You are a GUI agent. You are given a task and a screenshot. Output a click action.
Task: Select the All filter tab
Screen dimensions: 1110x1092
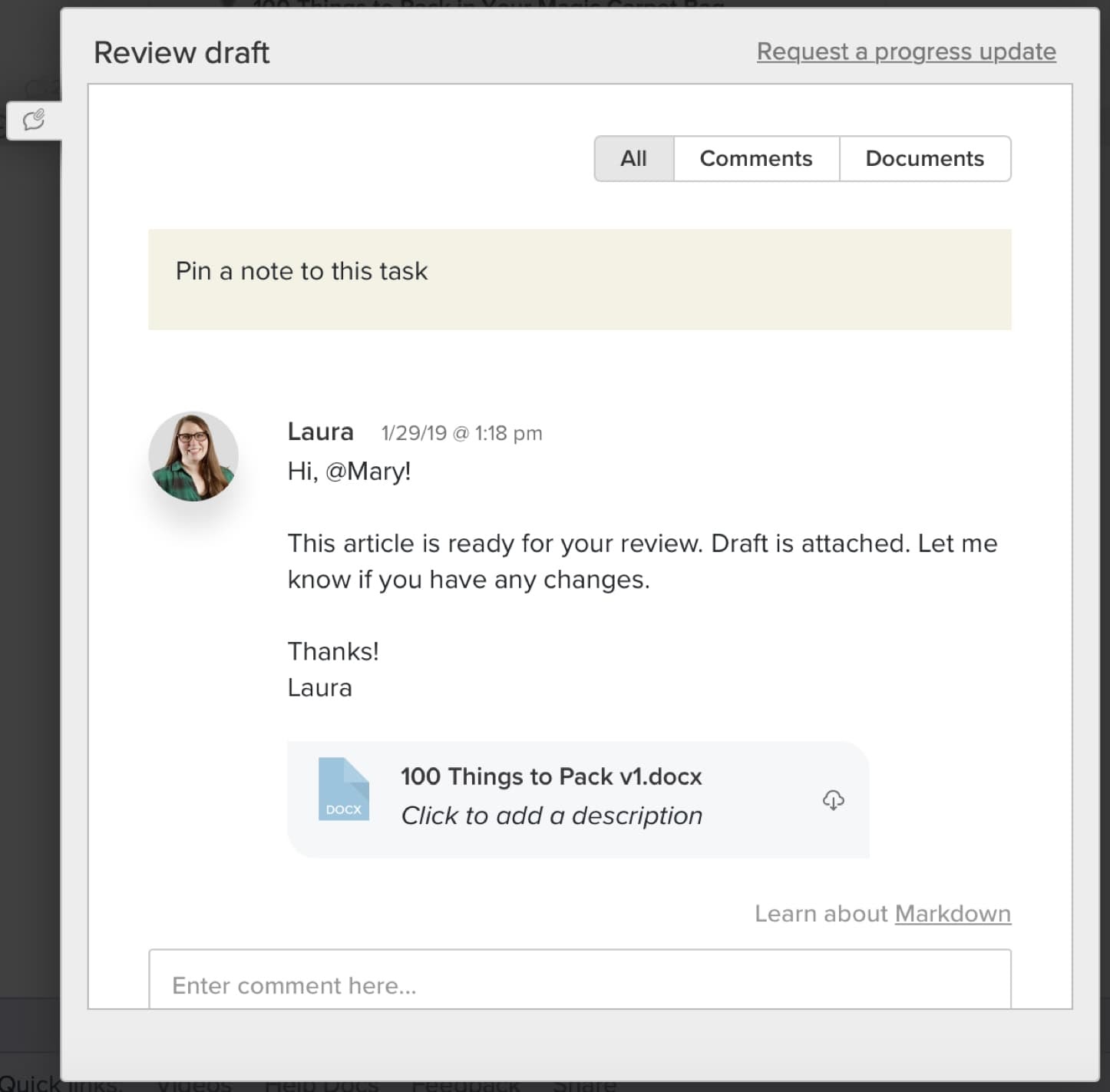(x=633, y=159)
